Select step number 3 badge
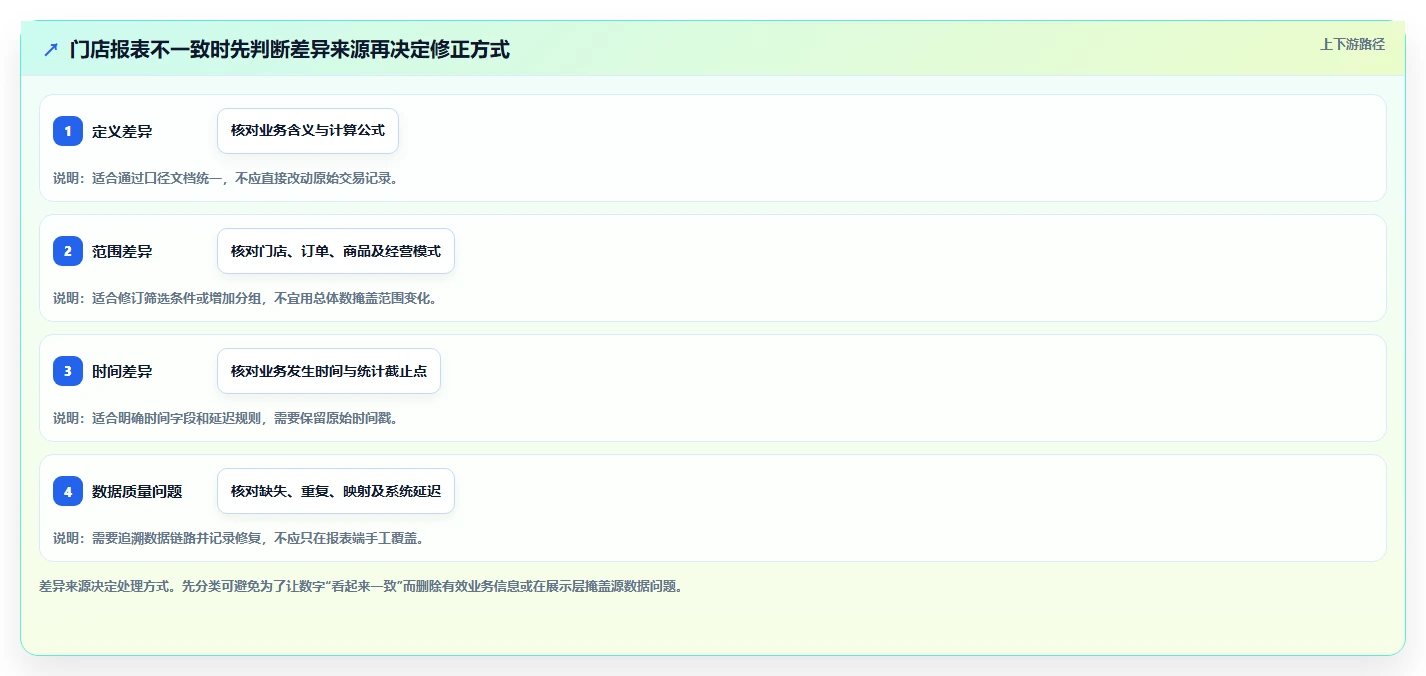This screenshot has width=1426, height=676. click(68, 371)
